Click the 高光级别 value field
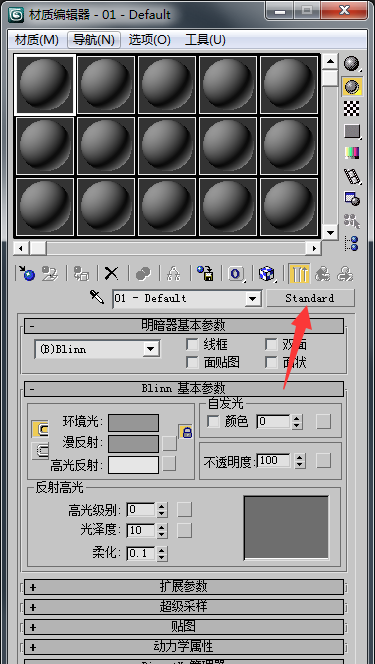 [141, 509]
